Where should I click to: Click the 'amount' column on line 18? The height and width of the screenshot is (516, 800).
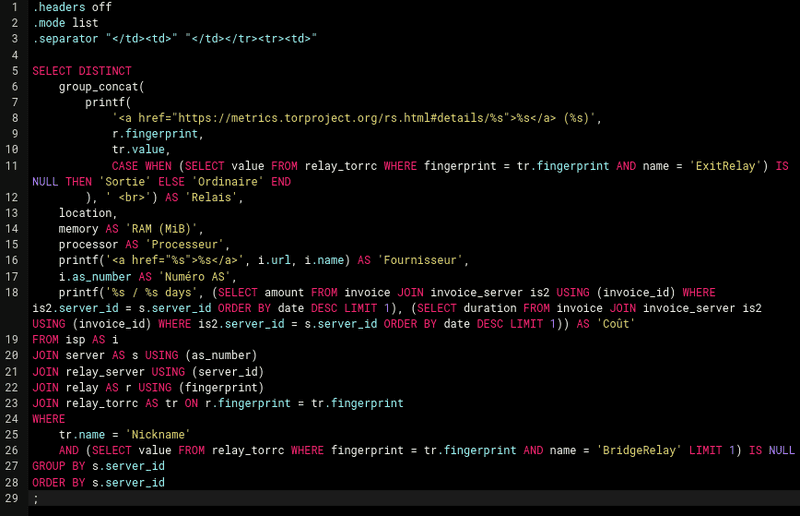[284, 292]
